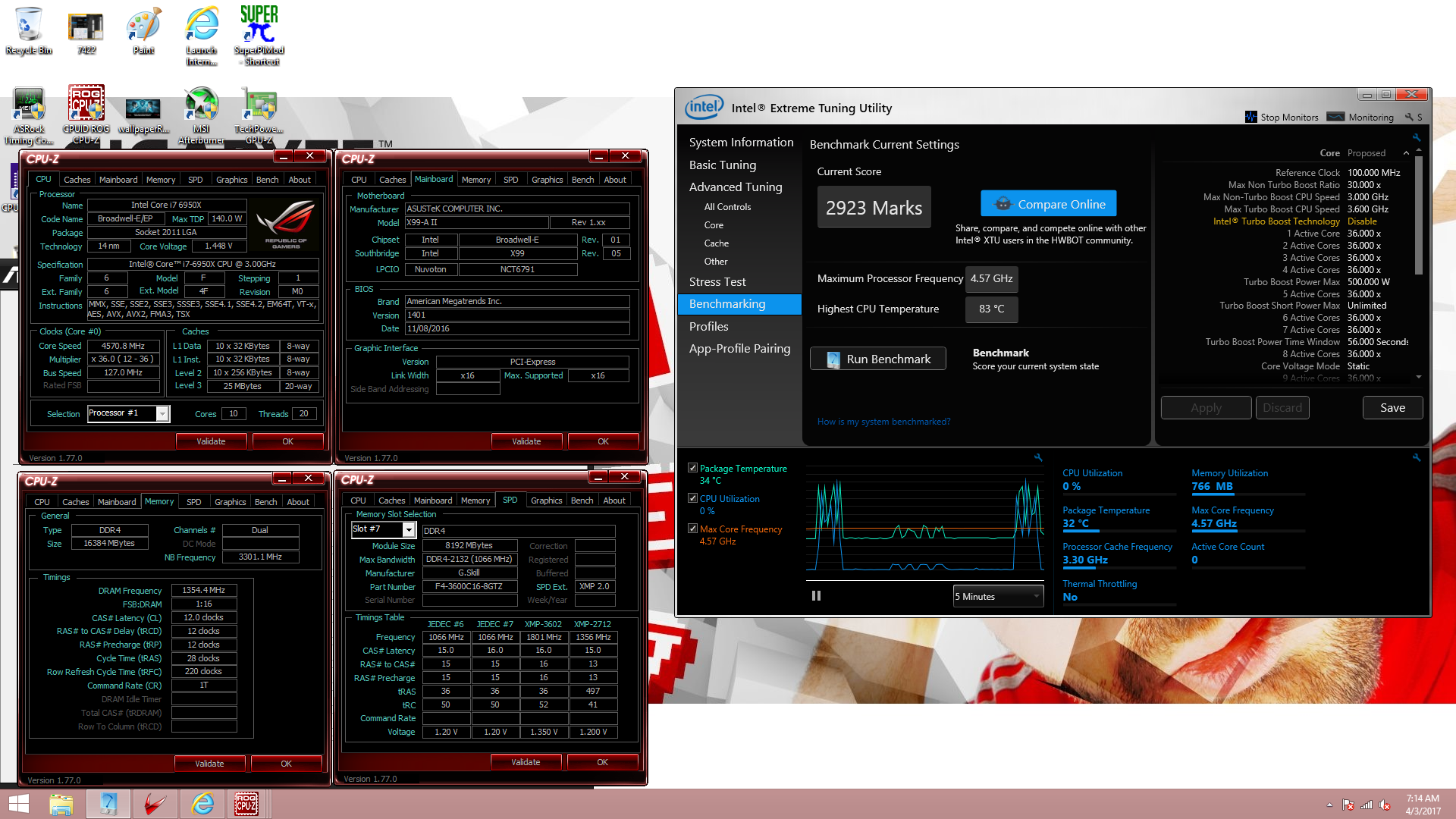Click the Core settings panel vertical scrollbar
The height and width of the screenshot is (819, 1456).
(x=1418, y=216)
